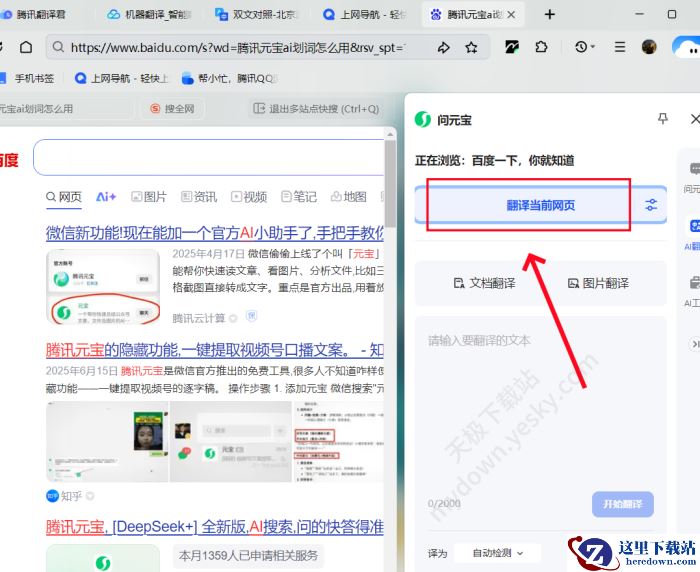Screen dimensions: 700x572
Task: Click the page vertical scrollbar
Action: [390, 183]
